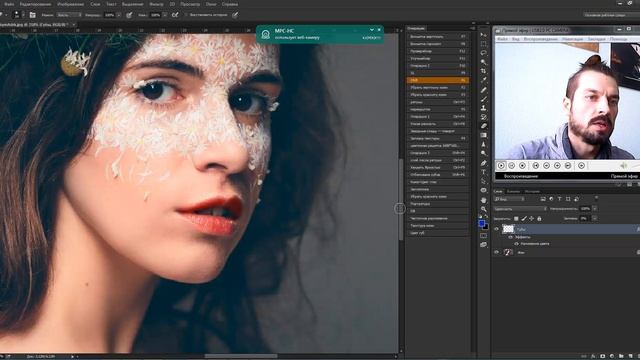This screenshot has width=640, height=360.
Task: Select the Move tool in toolbar
Action: (x=484, y=35)
